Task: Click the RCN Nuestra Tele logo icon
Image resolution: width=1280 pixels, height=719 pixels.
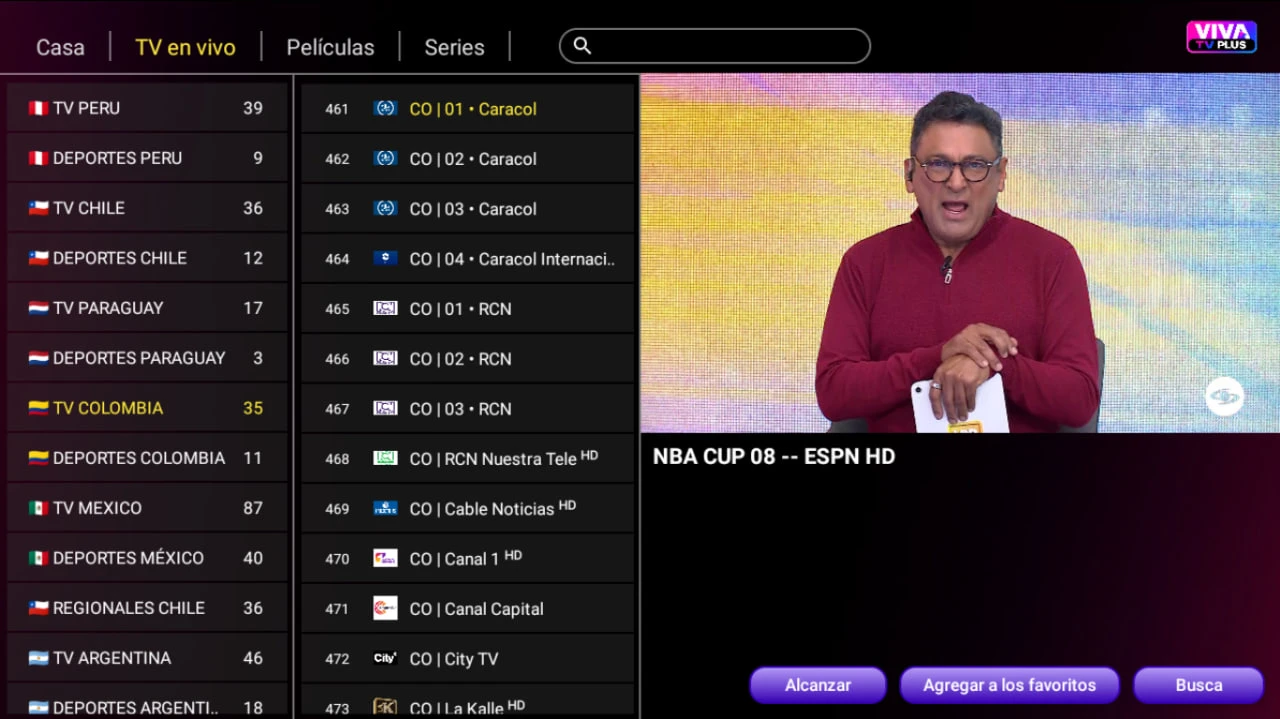Action: point(385,458)
